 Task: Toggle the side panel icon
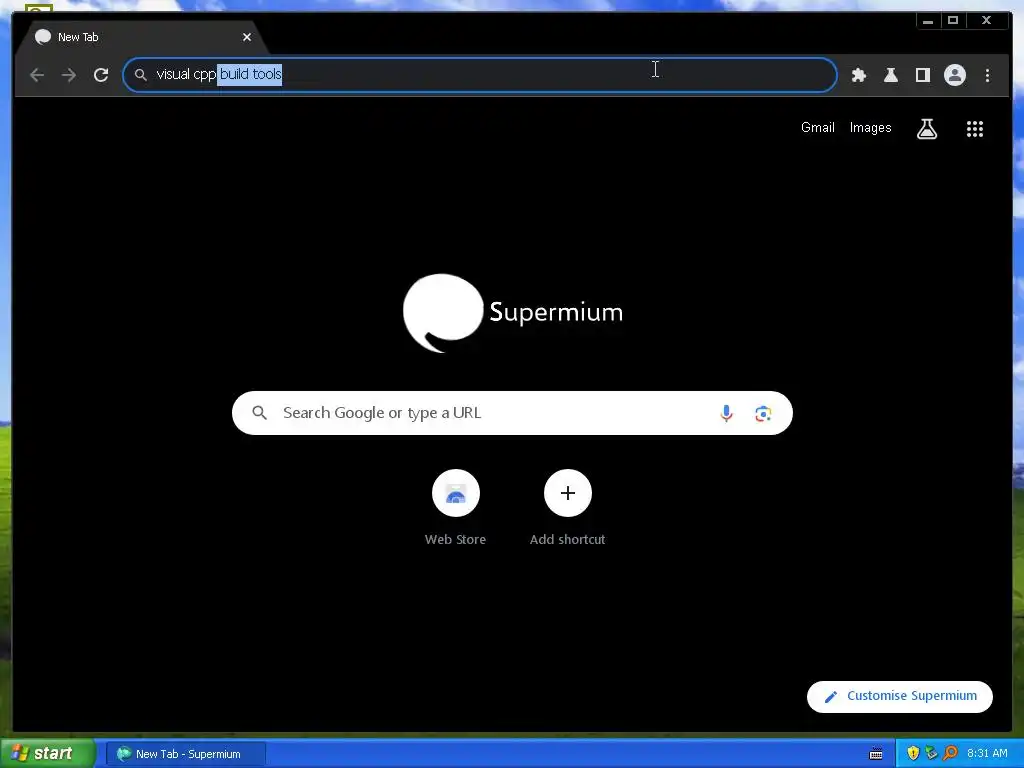[923, 75]
